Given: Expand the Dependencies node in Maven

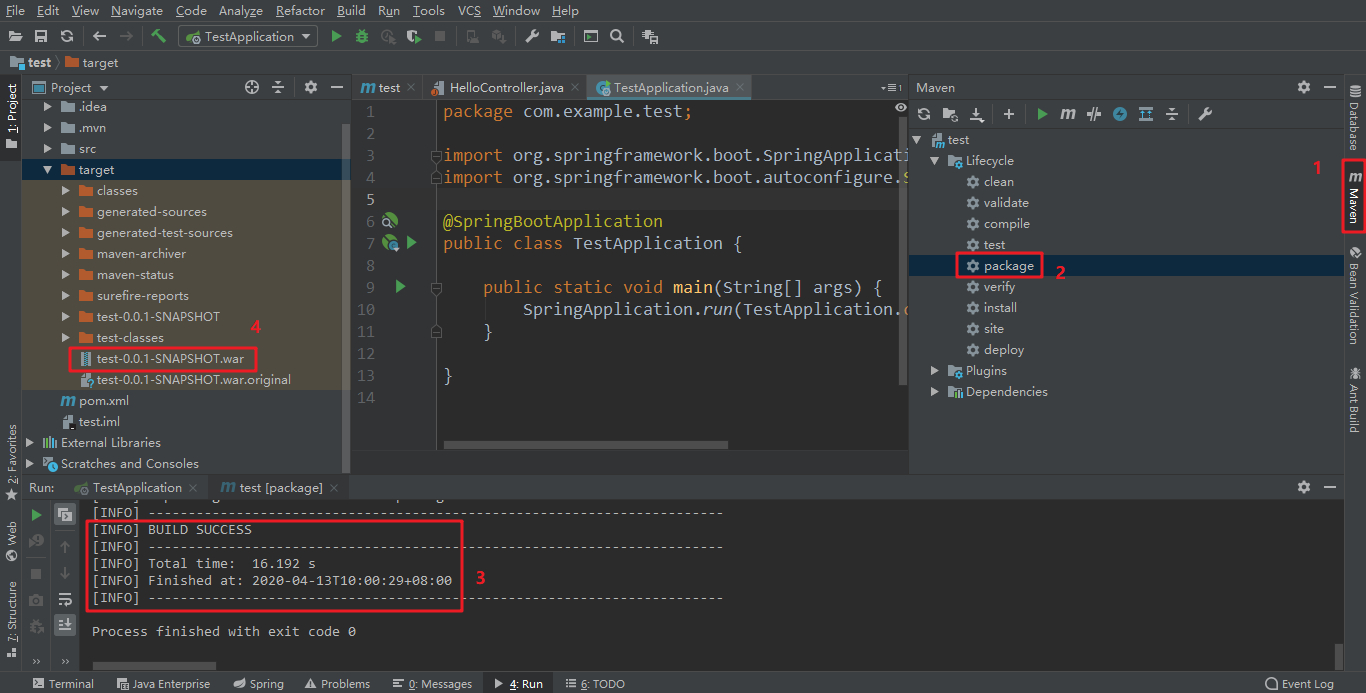Looking at the screenshot, I should pos(935,392).
